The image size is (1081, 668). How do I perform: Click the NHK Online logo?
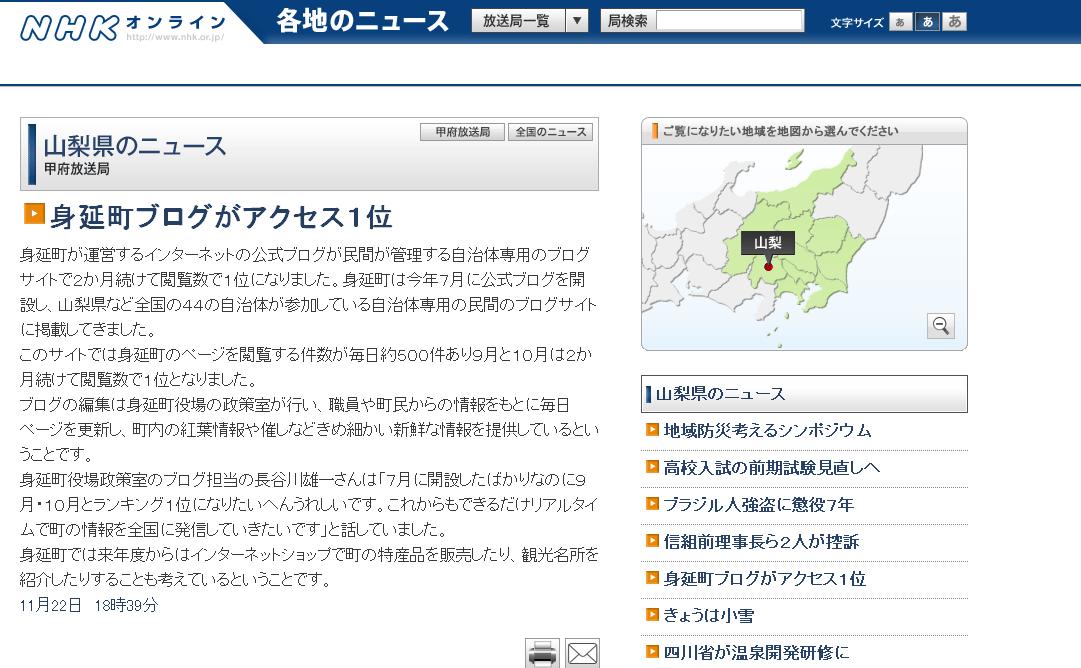pyautogui.click(x=122, y=25)
